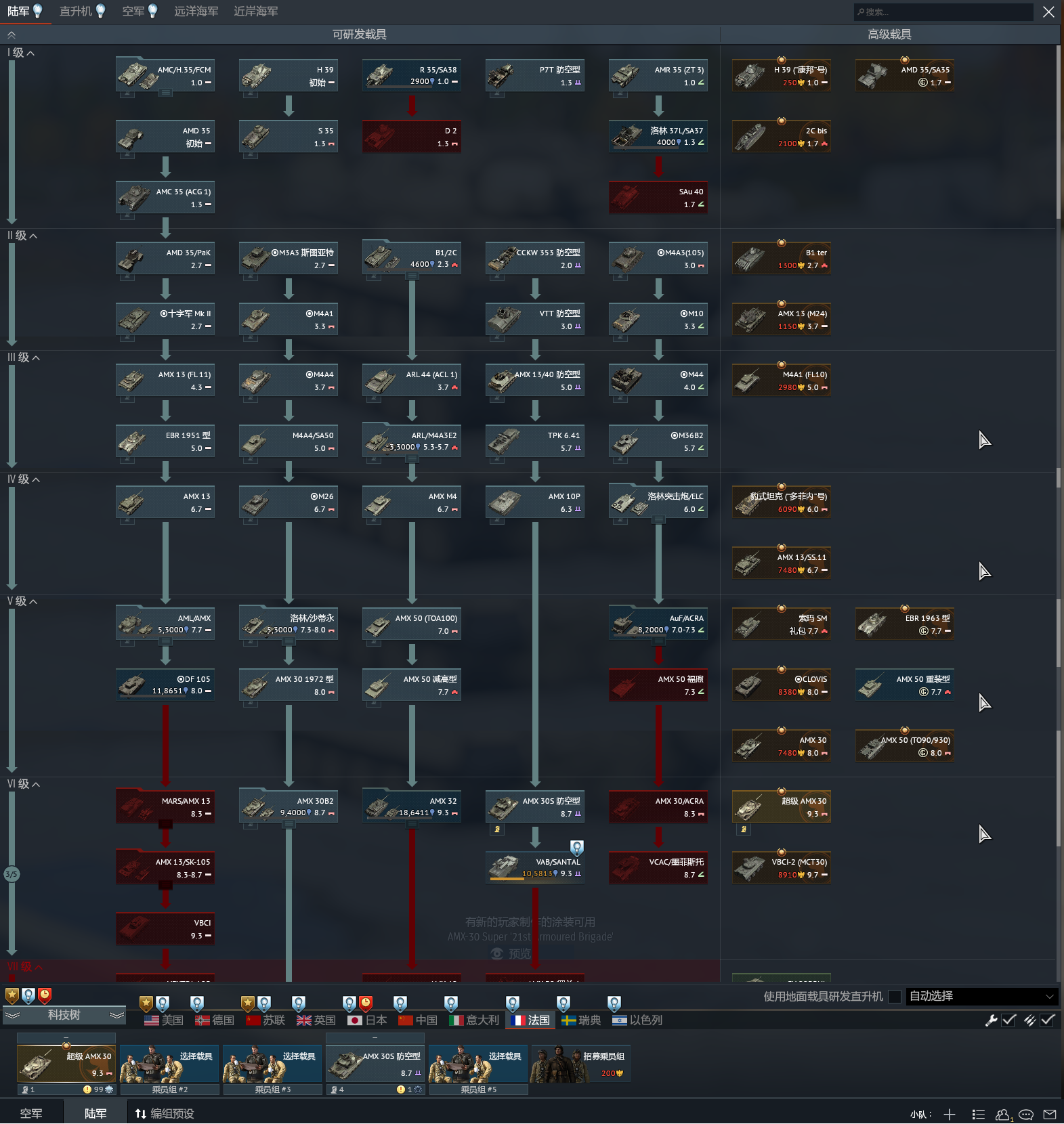Select the 瑞典 flag nation

(x=580, y=1020)
